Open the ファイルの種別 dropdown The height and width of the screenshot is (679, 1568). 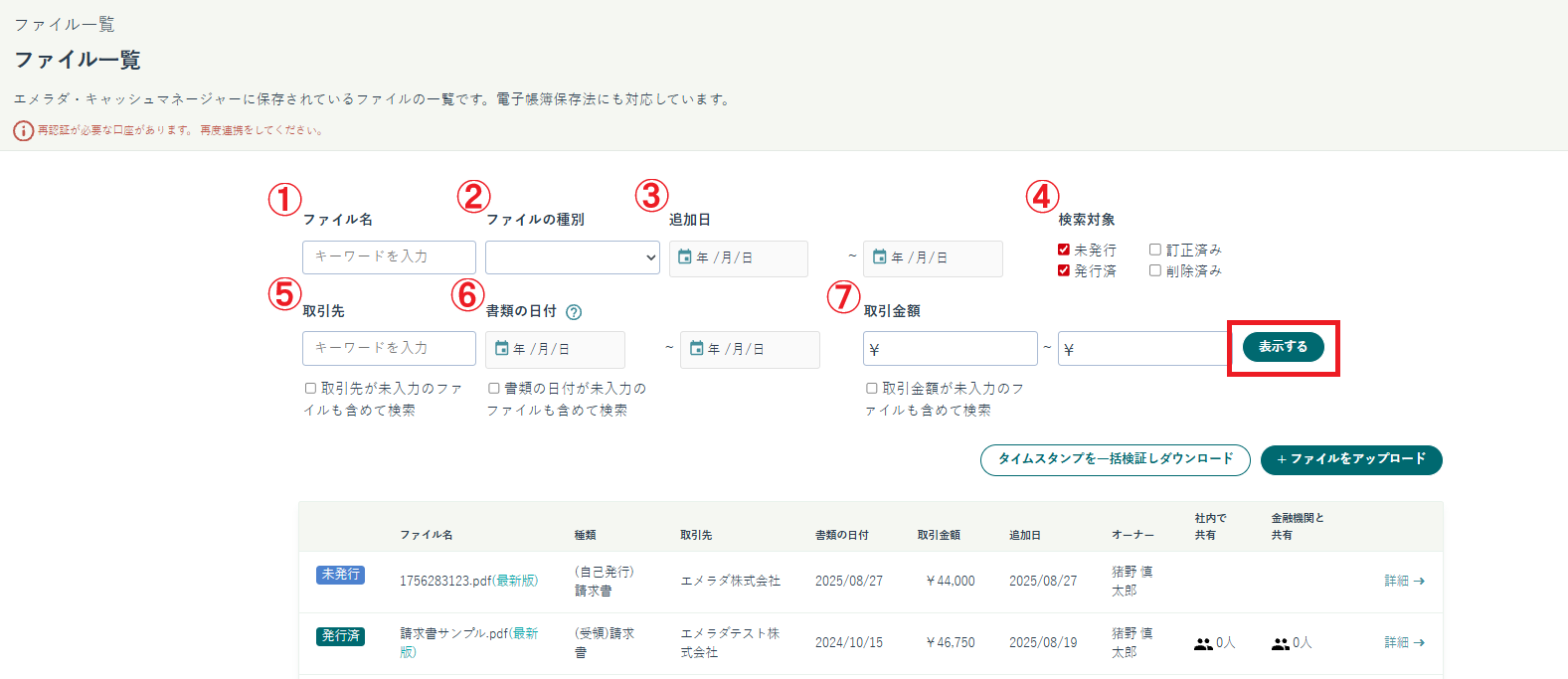tap(573, 257)
